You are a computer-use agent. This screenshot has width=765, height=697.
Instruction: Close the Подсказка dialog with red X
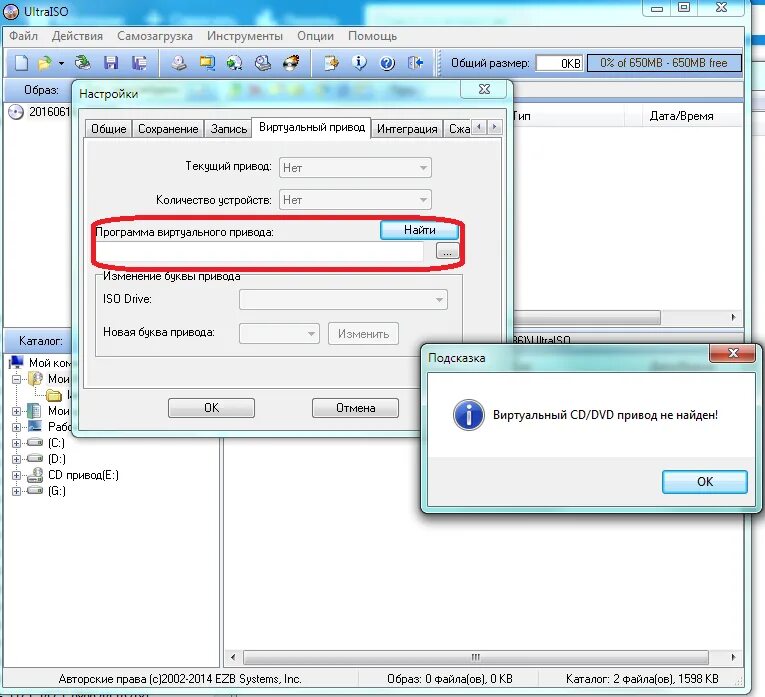tap(733, 353)
